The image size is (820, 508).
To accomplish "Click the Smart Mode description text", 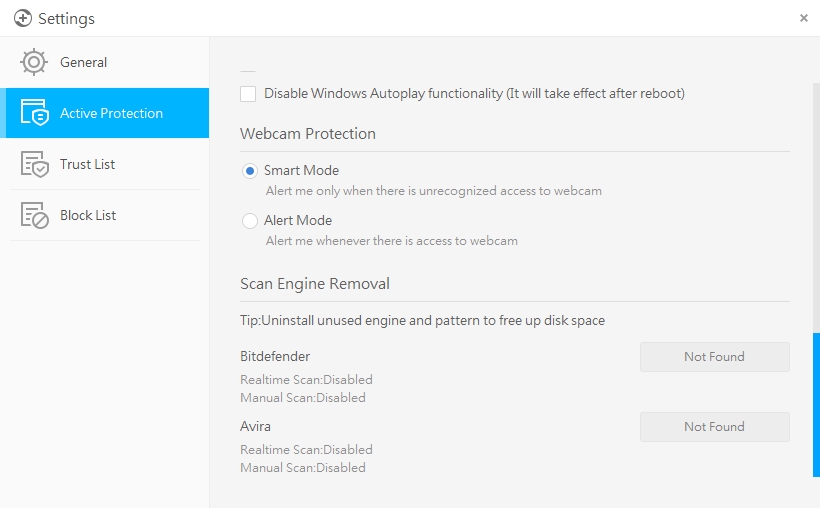I will click(433, 190).
